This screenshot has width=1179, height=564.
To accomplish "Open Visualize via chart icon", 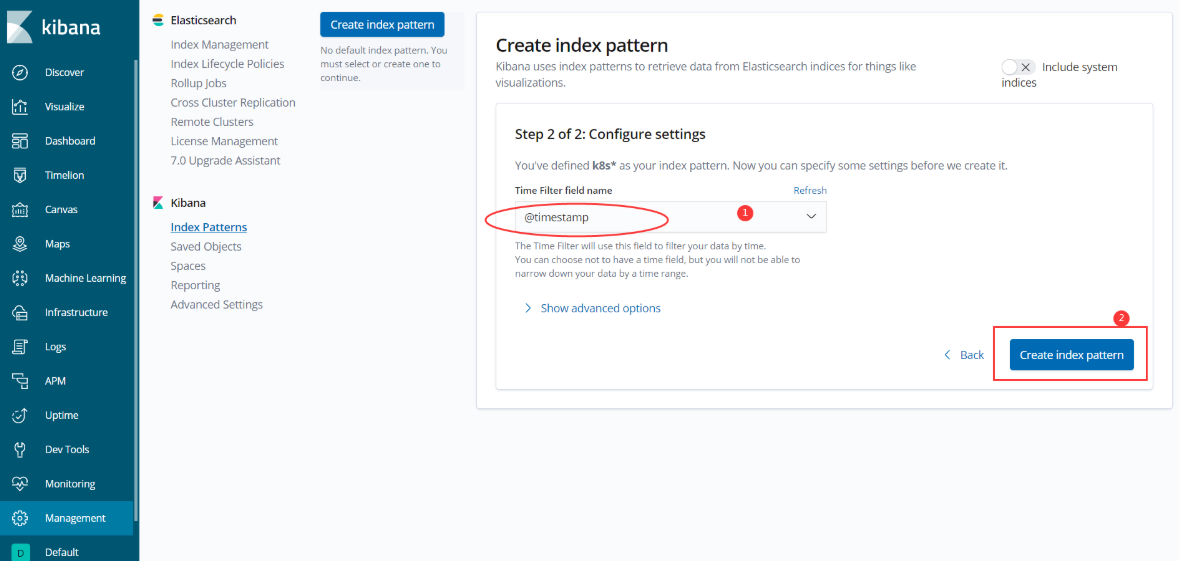I will [x=20, y=107].
